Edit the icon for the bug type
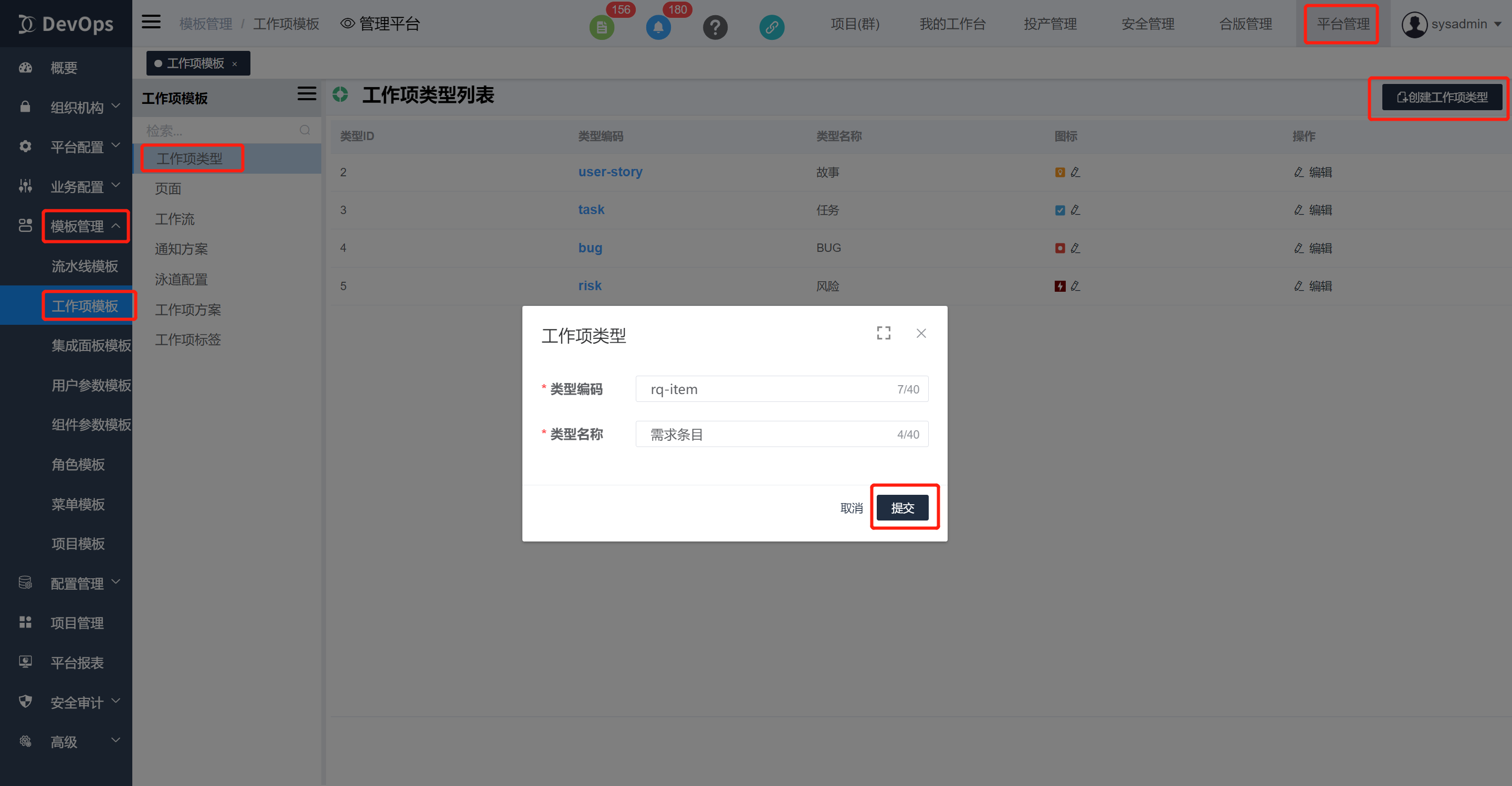The height and width of the screenshot is (786, 1512). pyautogui.click(x=1076, y=248)
